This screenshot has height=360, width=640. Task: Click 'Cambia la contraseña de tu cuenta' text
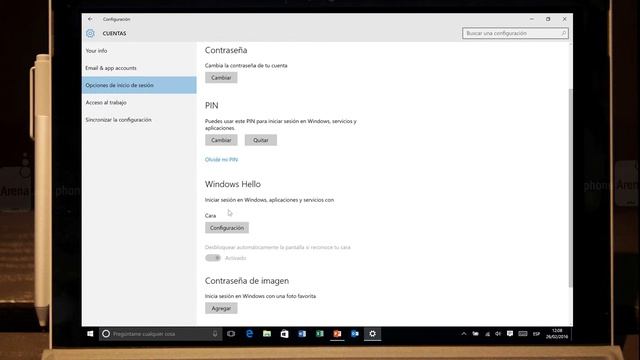[246, 65]
